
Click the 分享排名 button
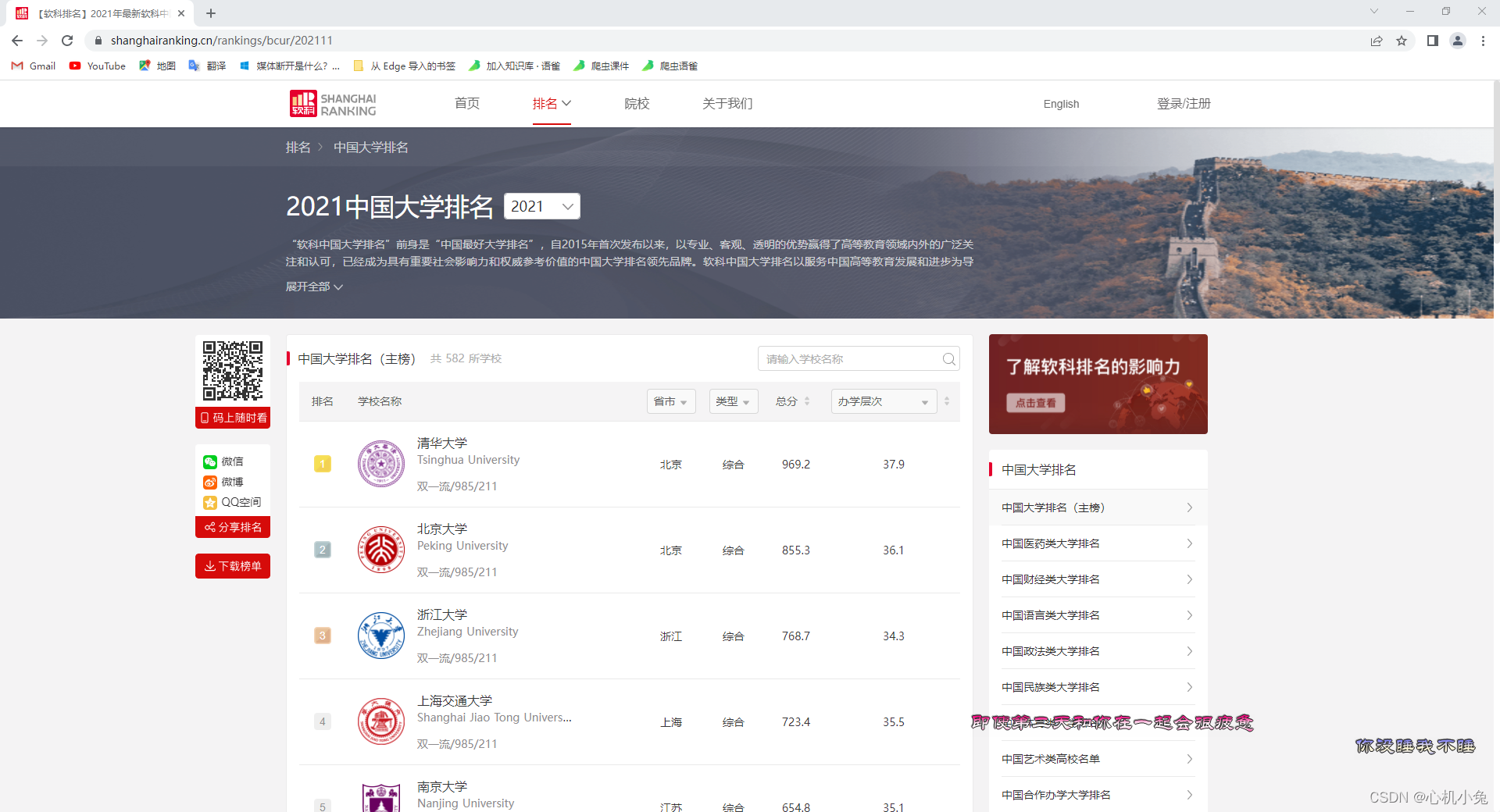pos(233,527)
